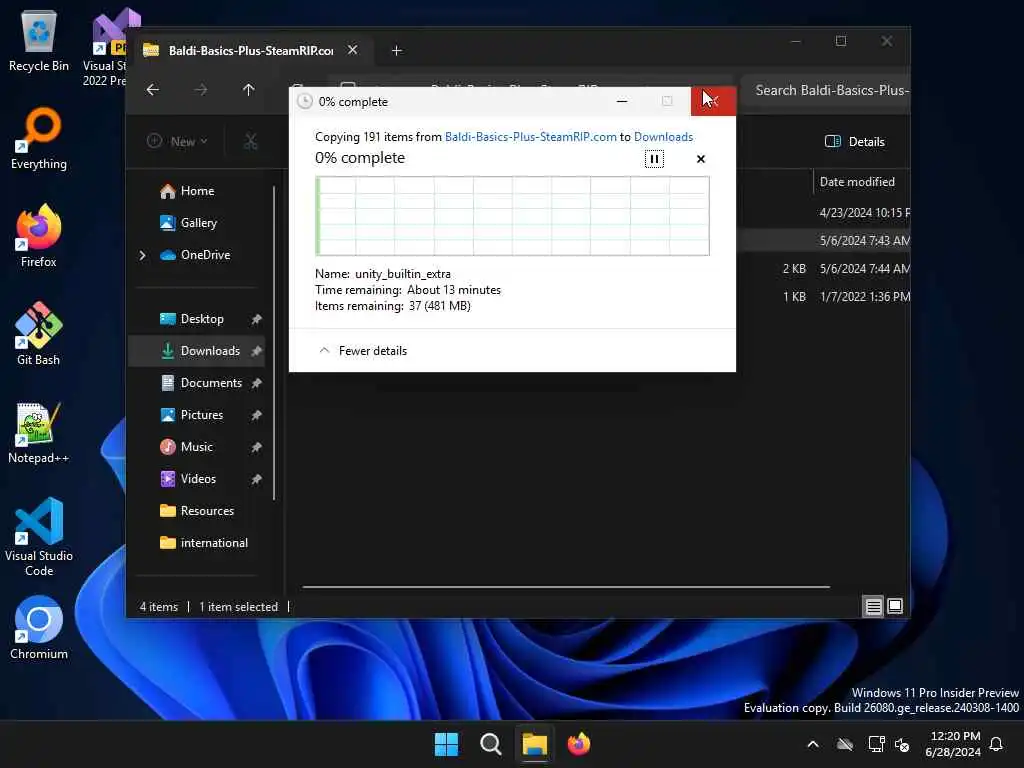Unpin Pictures using its pin icon
Image resolution: width=1024 pixels, height=768 pixels.
(x=256, y=415)
